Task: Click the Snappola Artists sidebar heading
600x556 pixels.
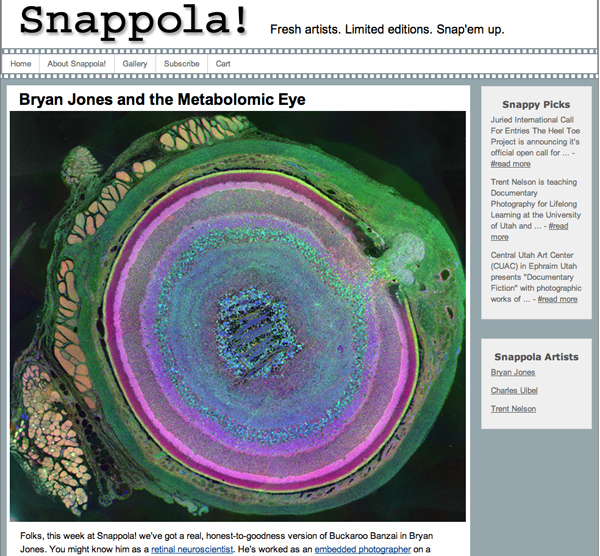Action: (x=535, y=356)
